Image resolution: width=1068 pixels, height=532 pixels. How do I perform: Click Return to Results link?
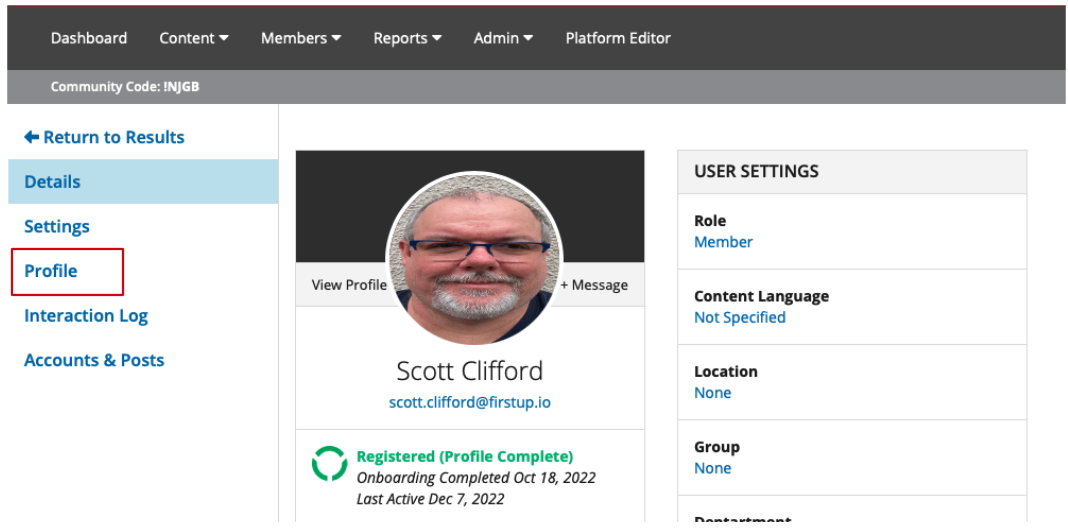pyautogui.click(x=104, y=137)
